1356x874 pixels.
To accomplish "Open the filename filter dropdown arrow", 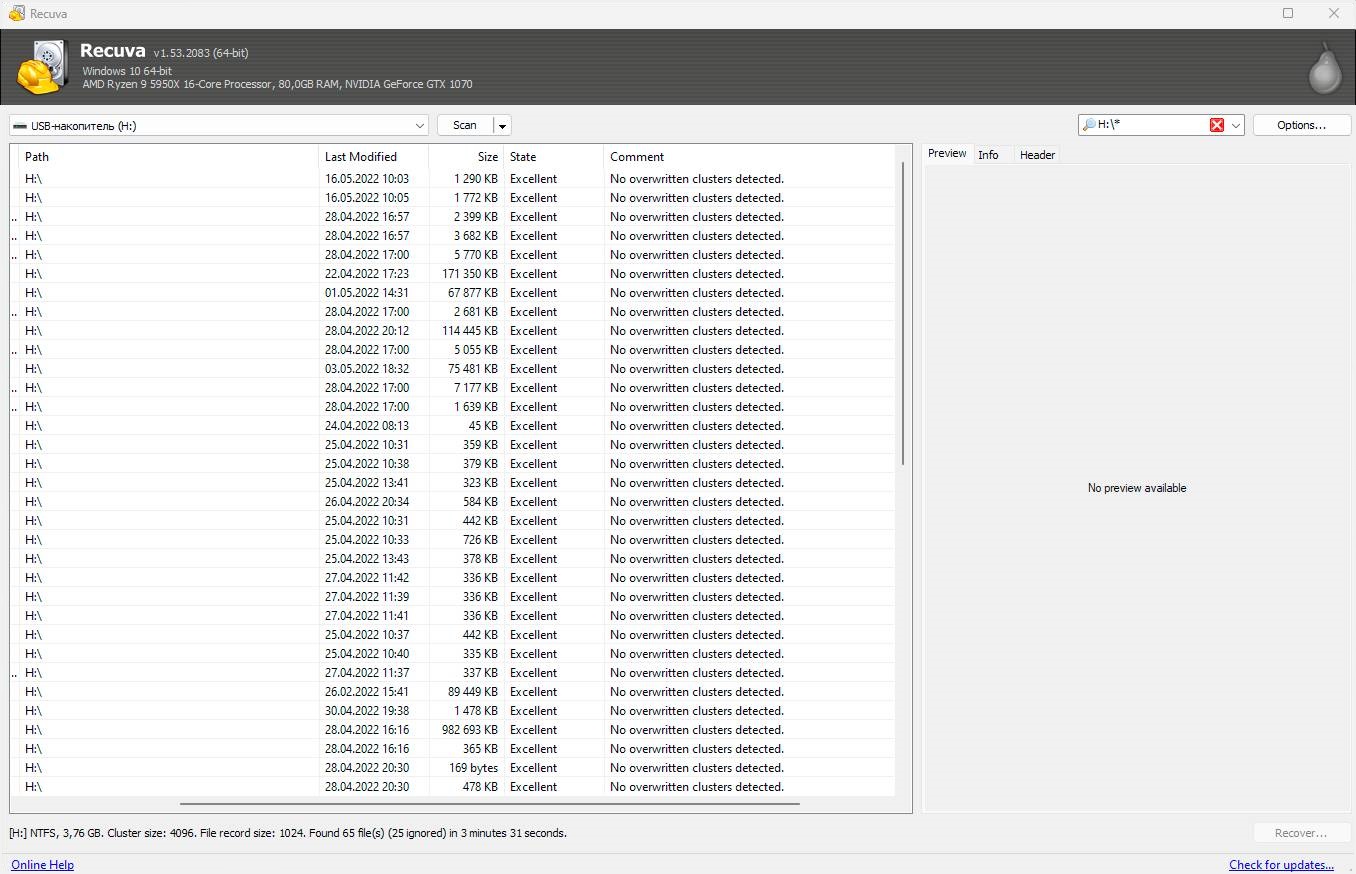I will tap(1236, 125).
